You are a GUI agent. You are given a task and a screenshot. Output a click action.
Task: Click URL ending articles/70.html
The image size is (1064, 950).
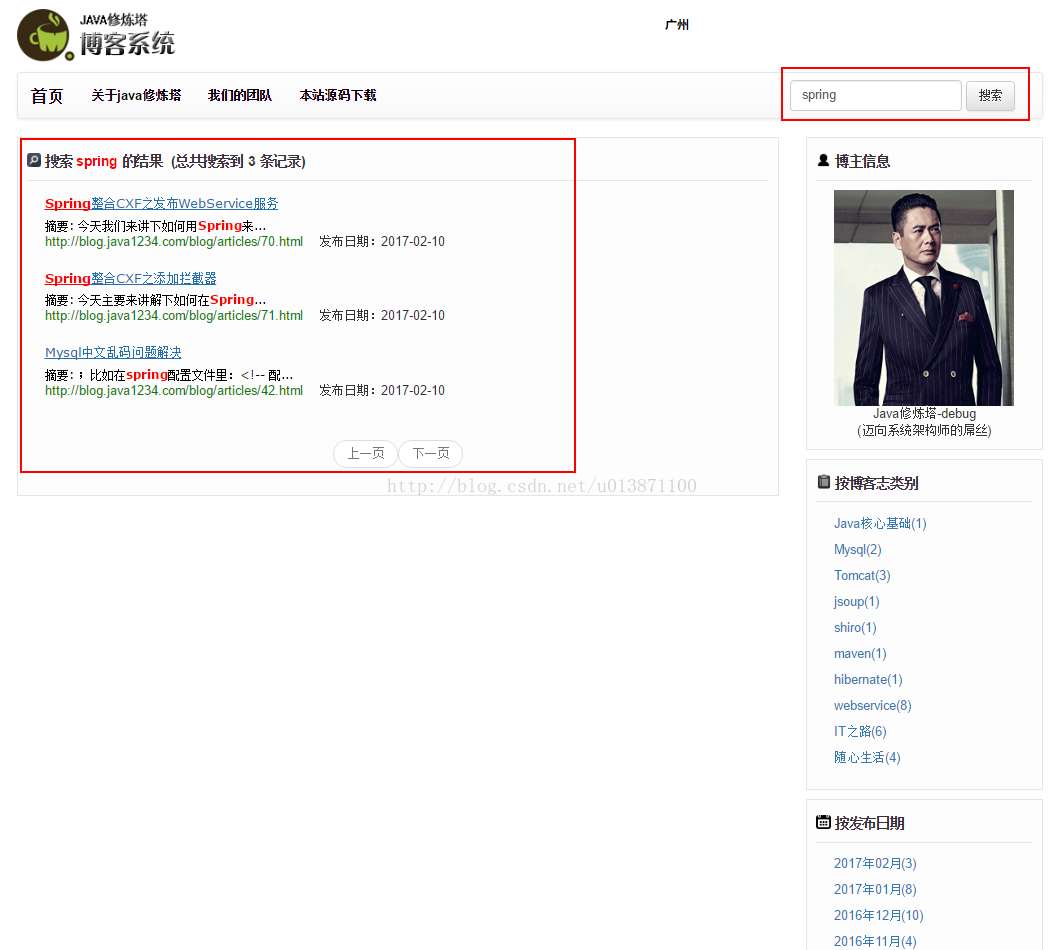[174, 242]
